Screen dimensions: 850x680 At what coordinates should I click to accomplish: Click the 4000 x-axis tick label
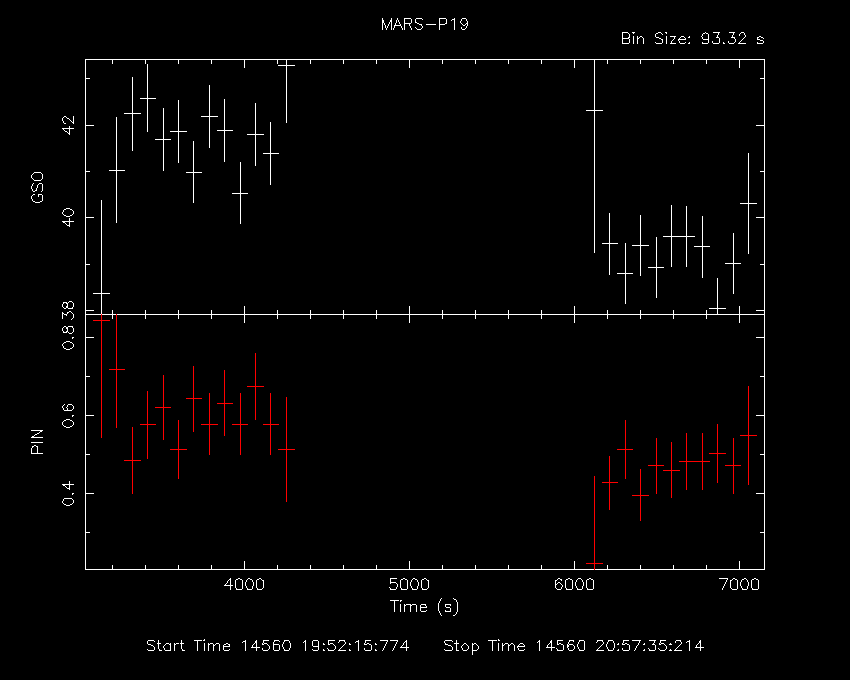244,584
